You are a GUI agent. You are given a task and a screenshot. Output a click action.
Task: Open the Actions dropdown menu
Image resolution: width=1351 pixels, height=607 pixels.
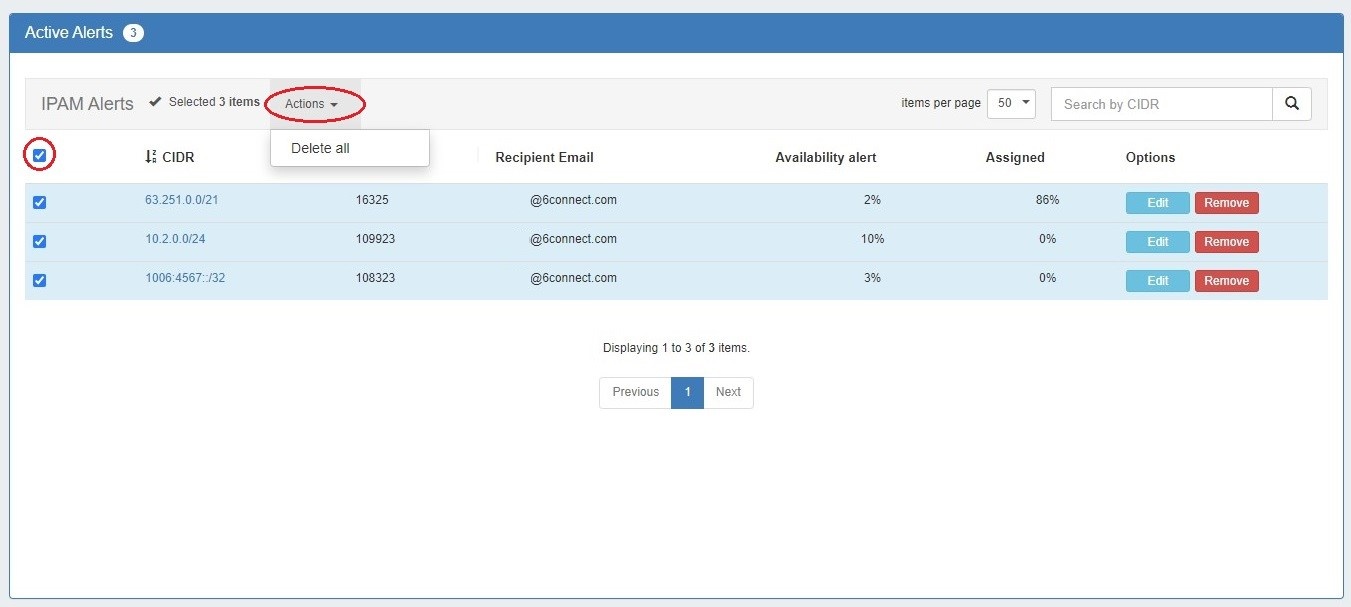pos(311,104)
